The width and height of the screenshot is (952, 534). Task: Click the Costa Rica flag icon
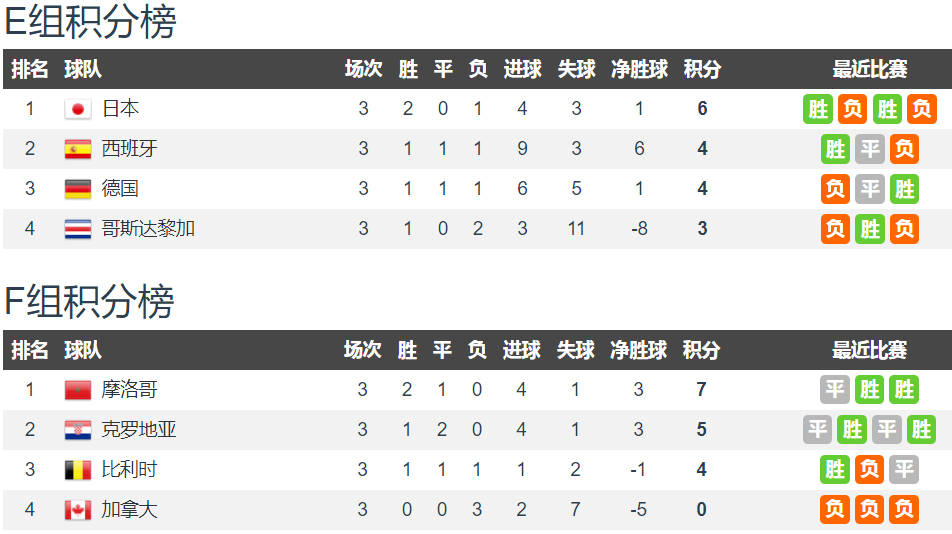click(78, 229)
